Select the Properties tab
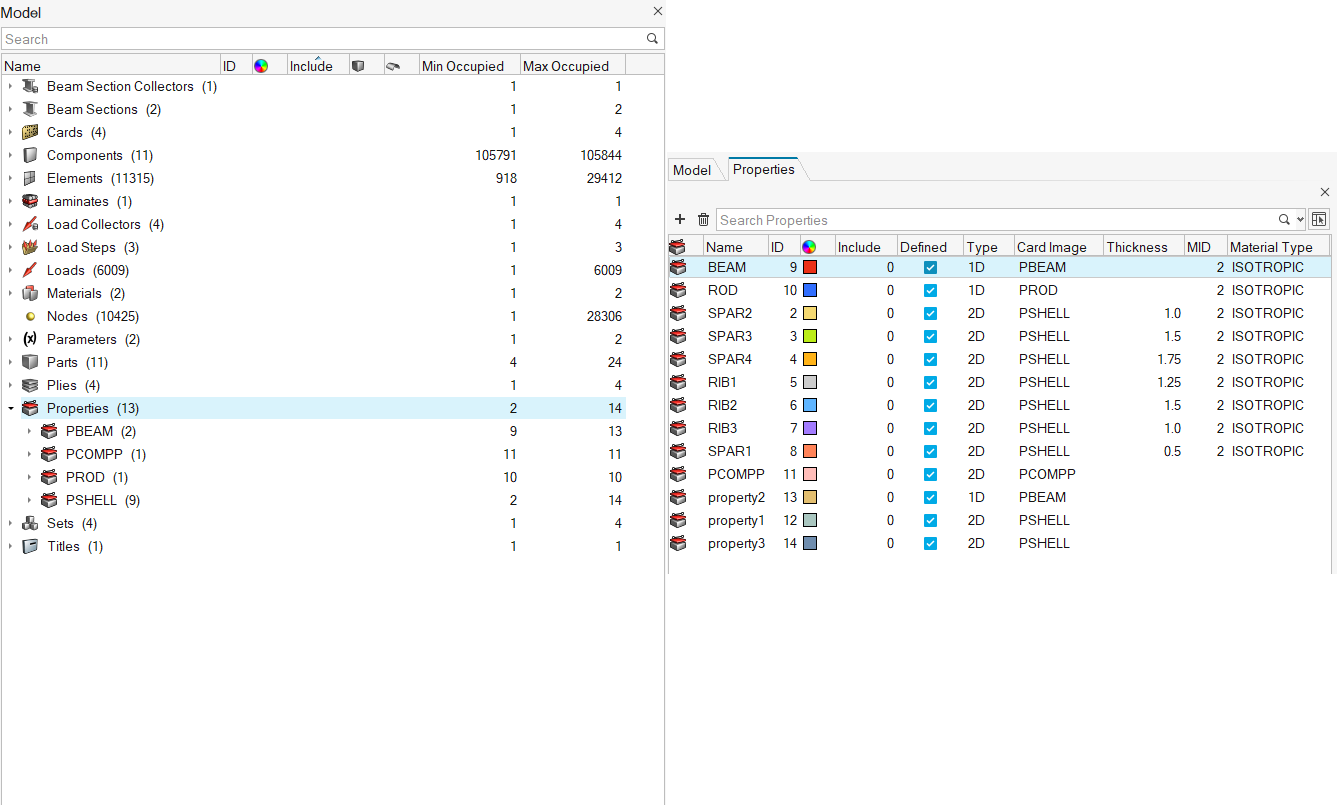 pos(763,170)
